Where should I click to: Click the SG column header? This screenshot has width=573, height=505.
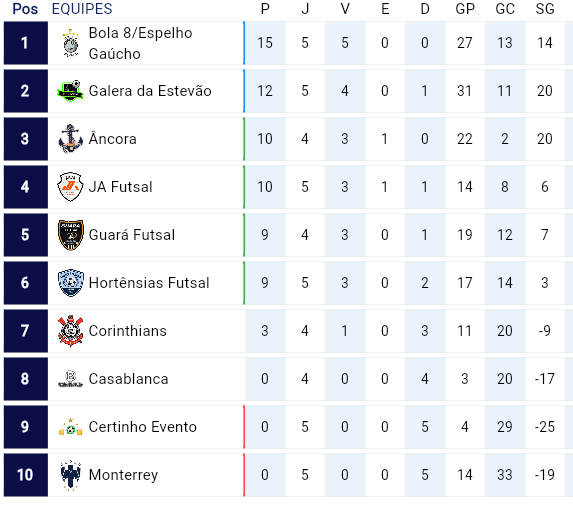pos(545,9)
